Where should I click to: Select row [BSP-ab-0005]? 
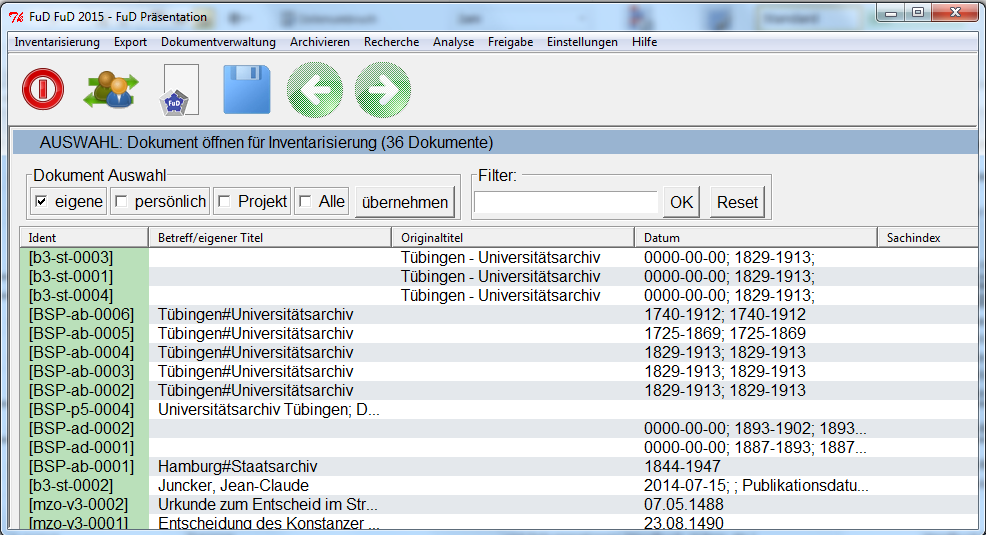499,333
